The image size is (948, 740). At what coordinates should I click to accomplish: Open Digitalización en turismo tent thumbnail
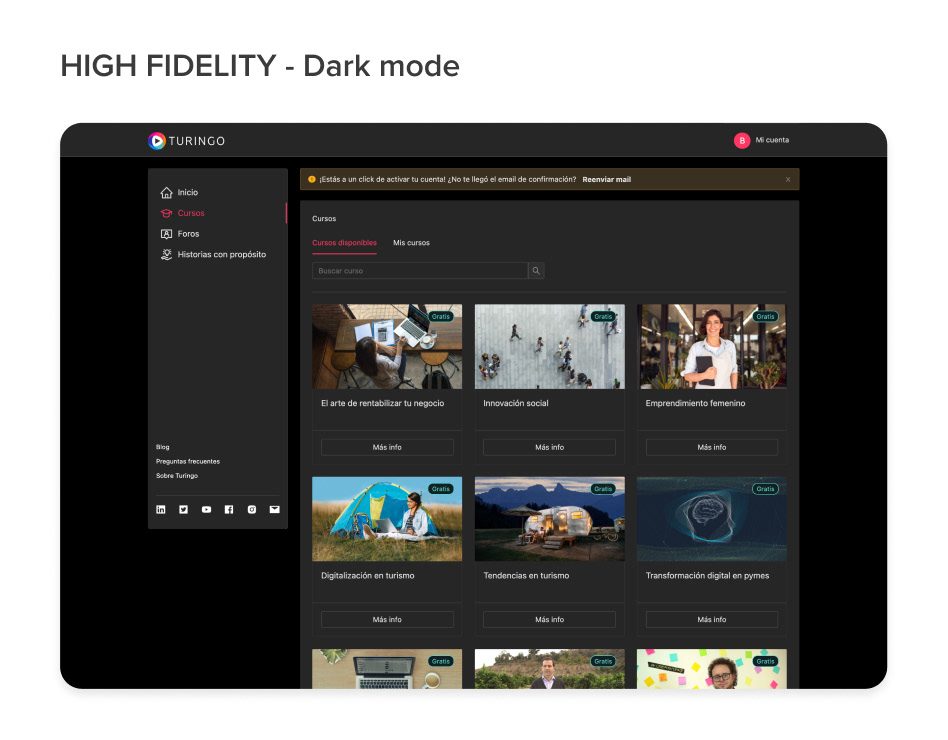coord(387,519)
